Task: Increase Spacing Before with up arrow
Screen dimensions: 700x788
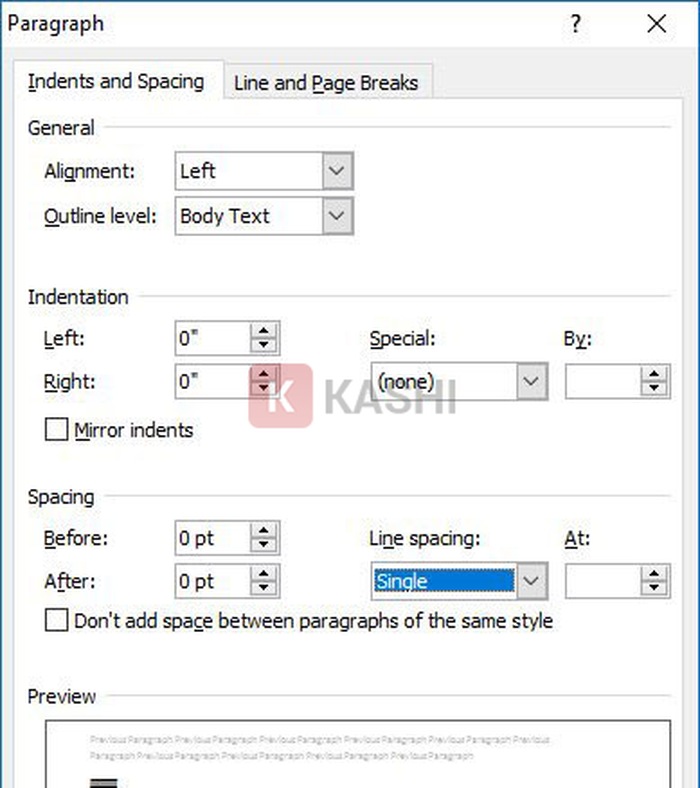Action: [x=264, y=532]
